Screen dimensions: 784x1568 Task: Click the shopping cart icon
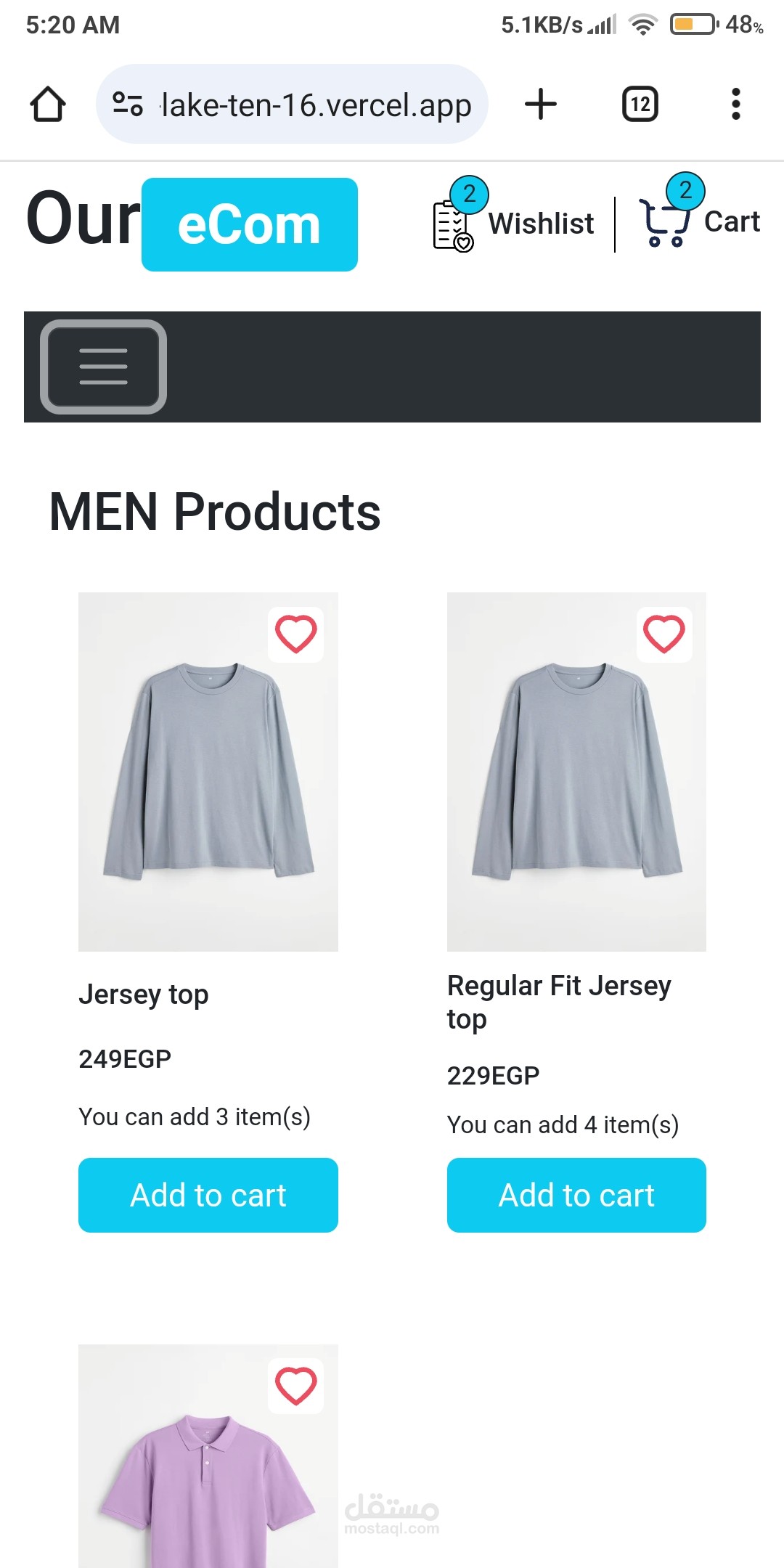(663, 224)
